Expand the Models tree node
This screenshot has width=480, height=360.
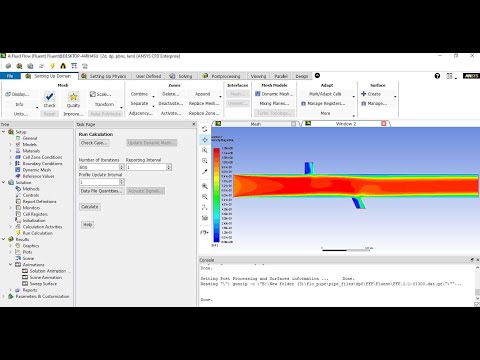[x=10, y=145]
